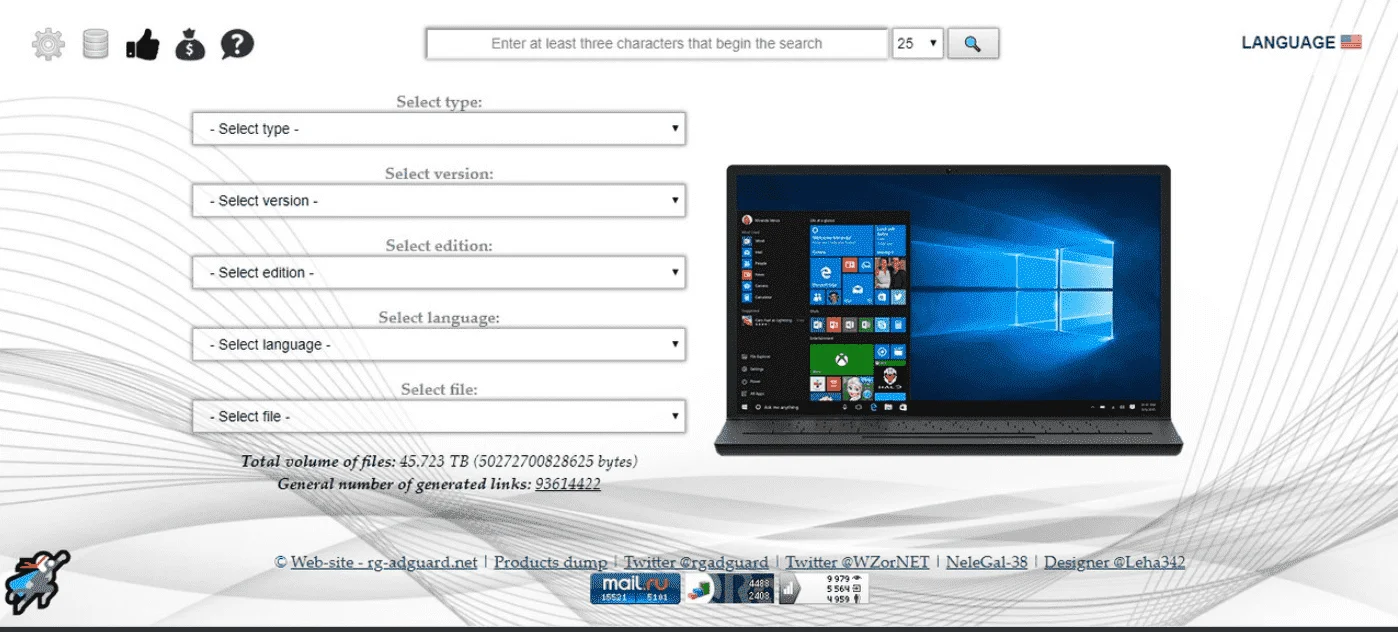Open the Web-site rg-adguard.net link
Image resolution: width=1398 pixels, height=632 pixels.
pos(384,562)
